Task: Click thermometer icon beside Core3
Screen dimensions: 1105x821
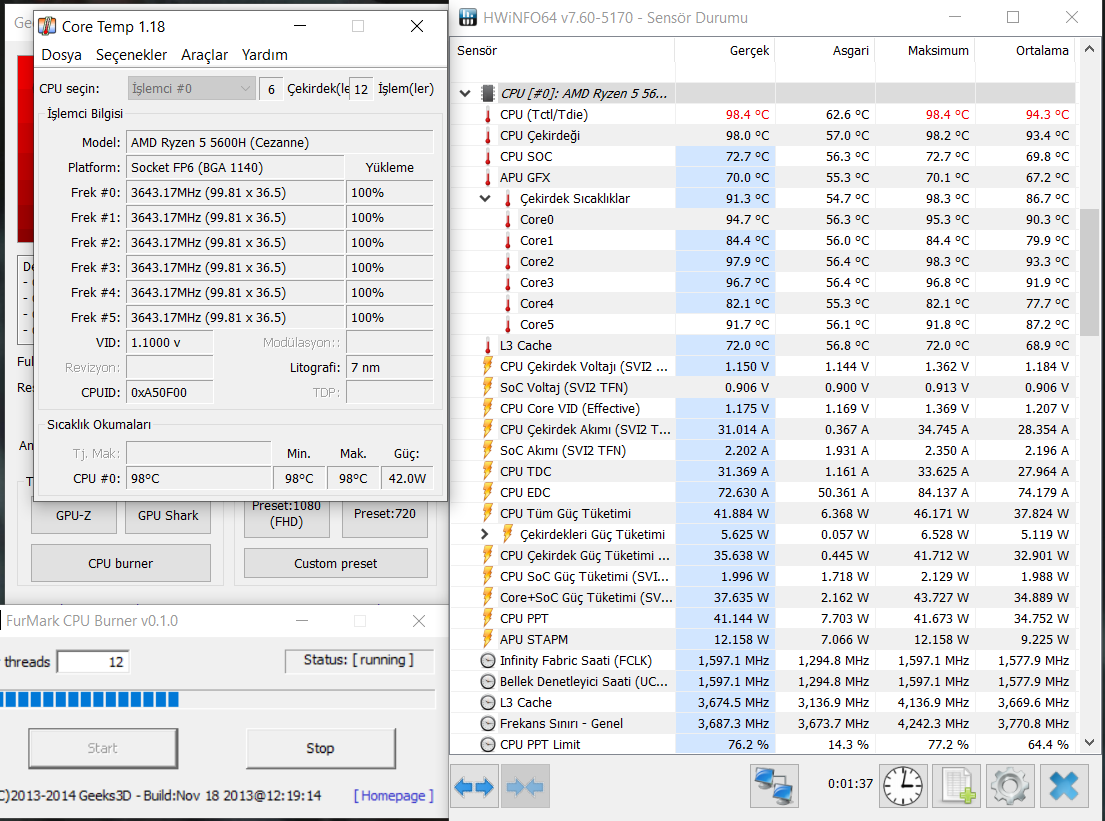Action: coord(508,283)
